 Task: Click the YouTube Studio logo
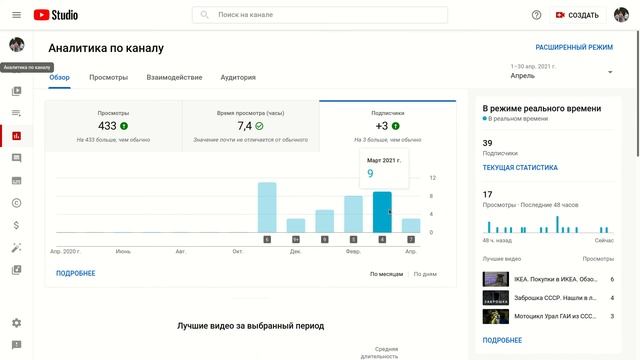coord(56,15)
